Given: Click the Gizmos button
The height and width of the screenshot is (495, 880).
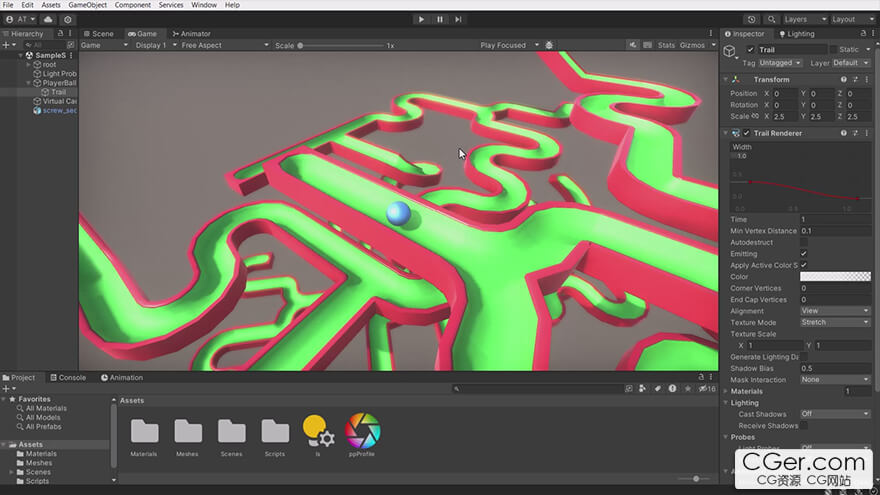Looking at the screenshot, I should coord(693,45).
